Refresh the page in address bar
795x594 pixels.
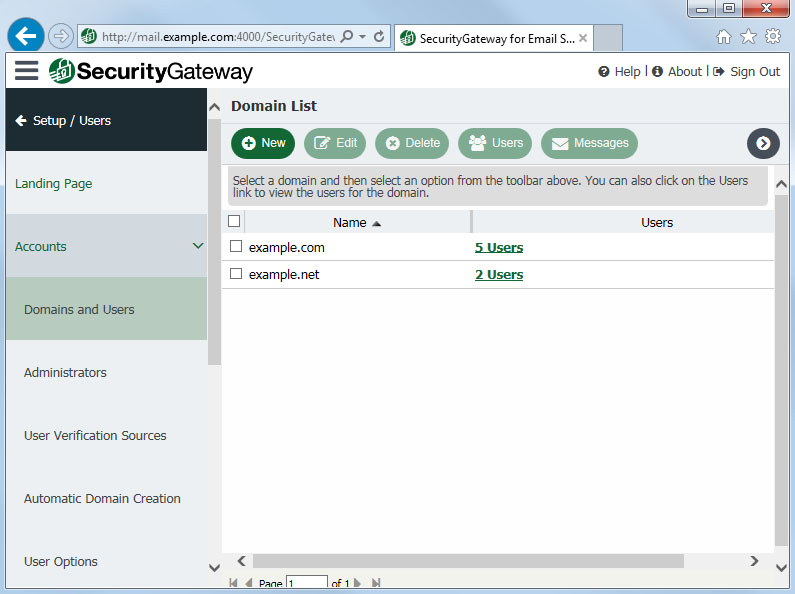379,36
